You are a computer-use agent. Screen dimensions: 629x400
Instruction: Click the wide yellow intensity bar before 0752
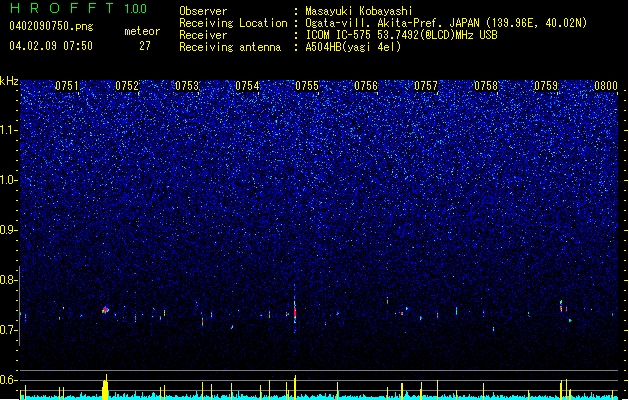click(105, 389)
